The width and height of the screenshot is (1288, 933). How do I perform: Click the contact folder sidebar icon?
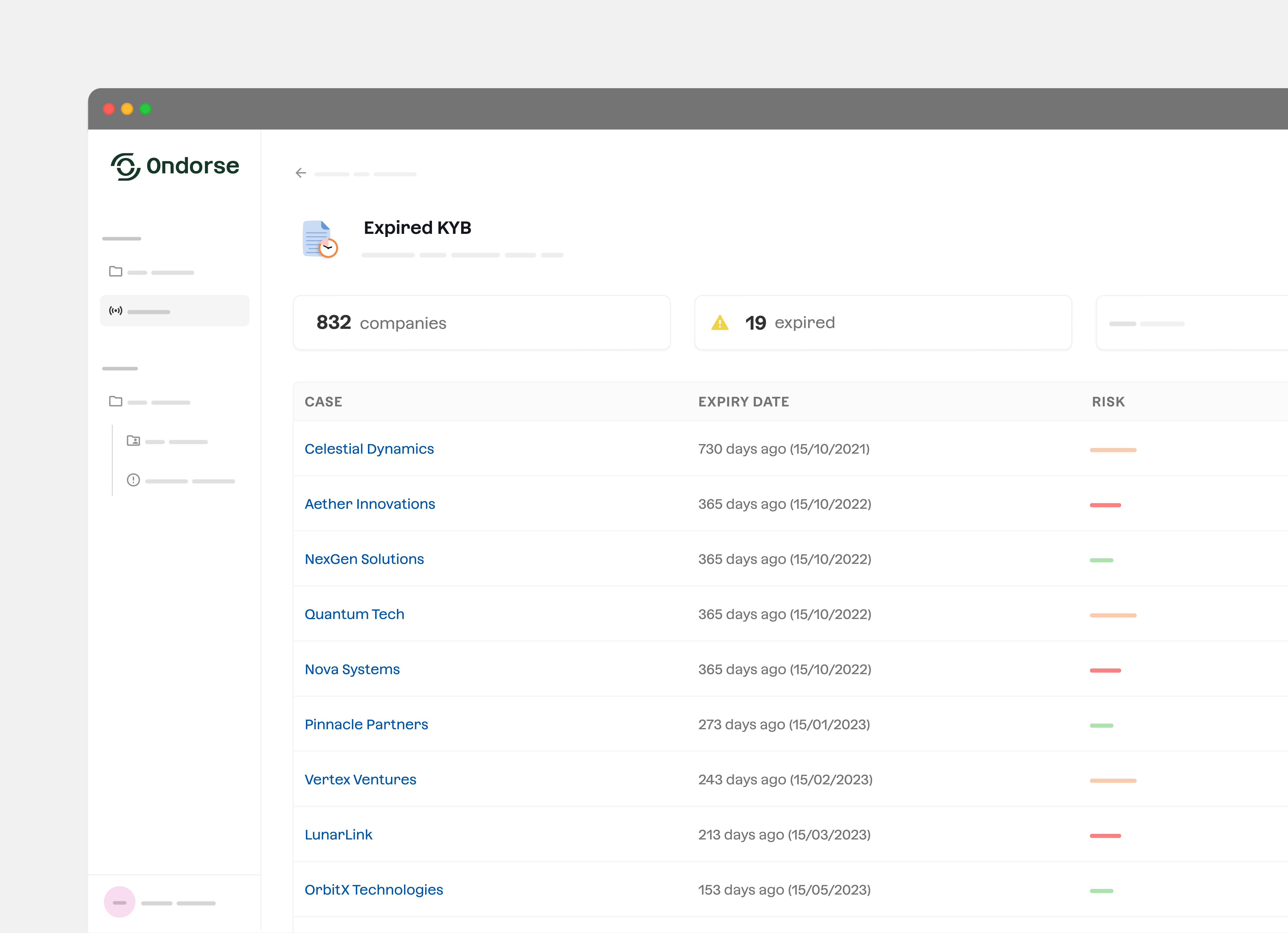pos(134,441)
